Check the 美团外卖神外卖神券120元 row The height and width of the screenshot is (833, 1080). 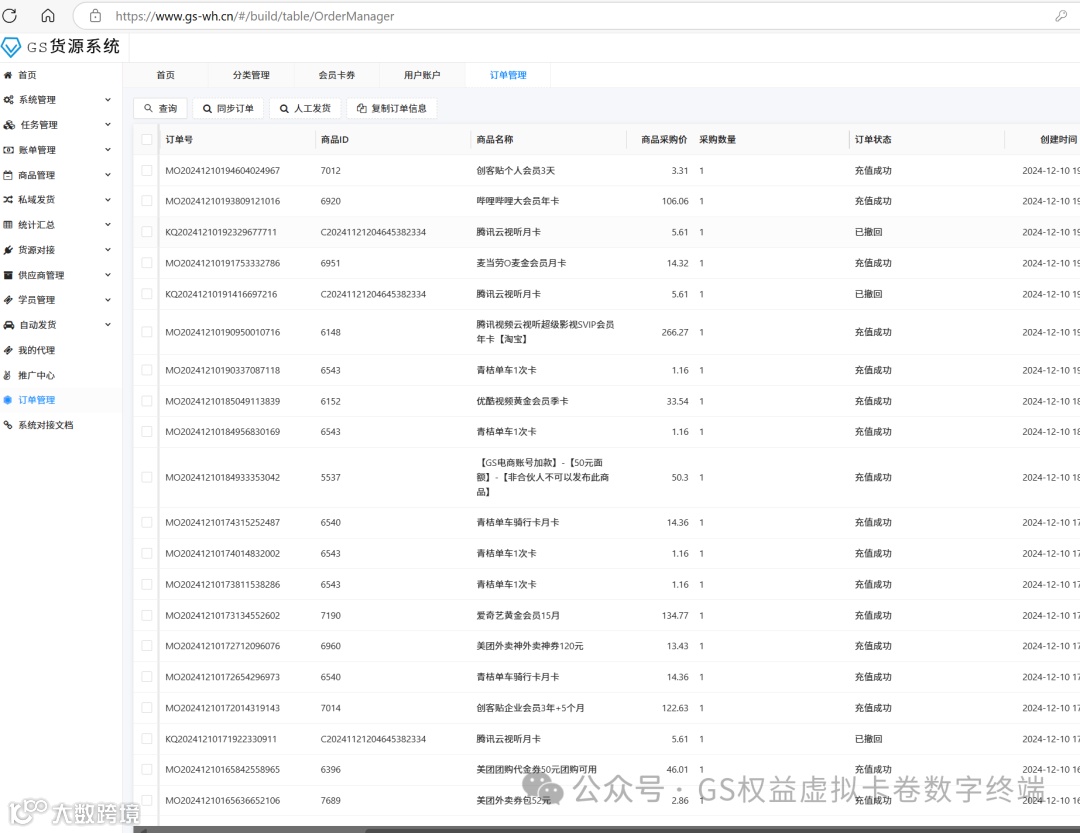147,646
